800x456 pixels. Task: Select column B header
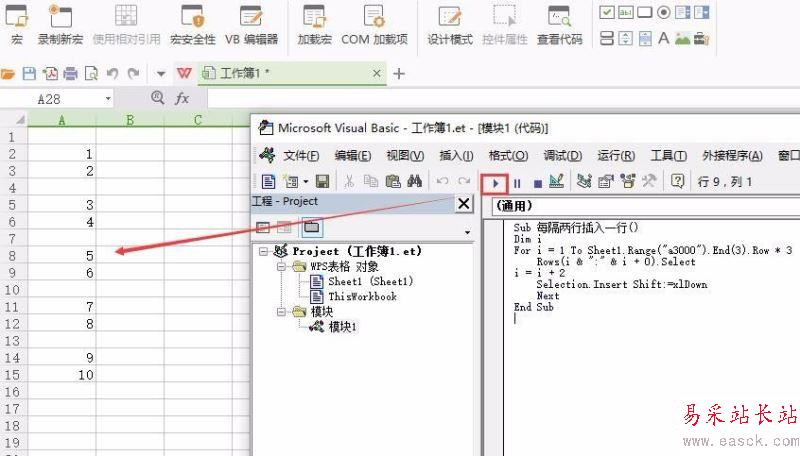(x=130, y=120)
